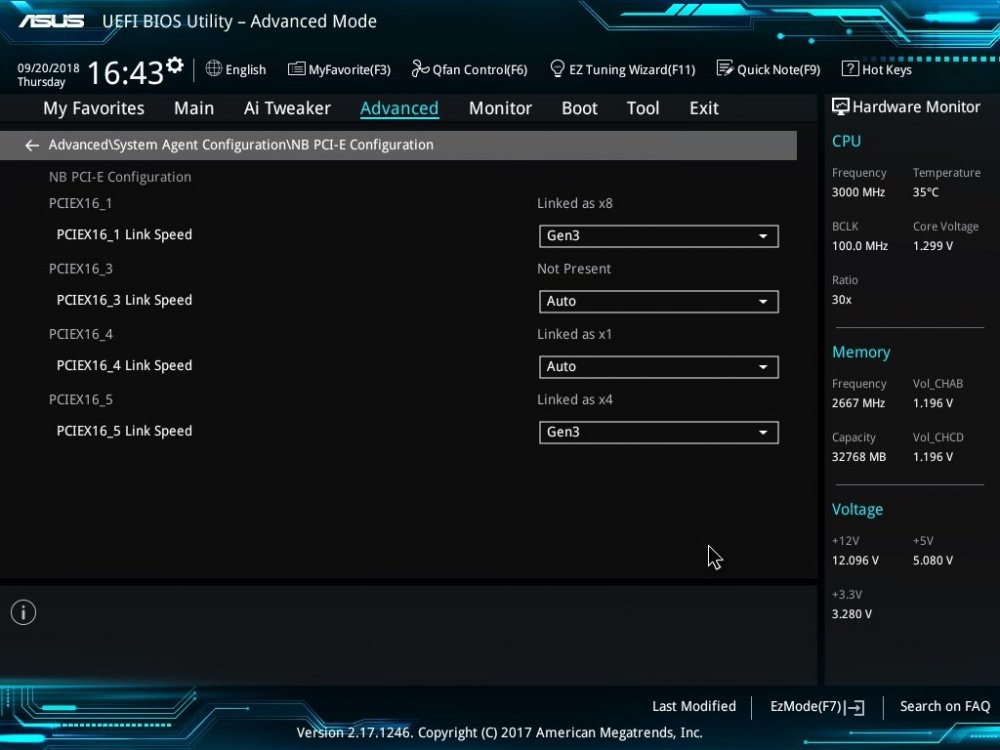Click 'Linked as x4' status text
The width and height of the screenshot is (1000, 750).
[x=575, y=400]
